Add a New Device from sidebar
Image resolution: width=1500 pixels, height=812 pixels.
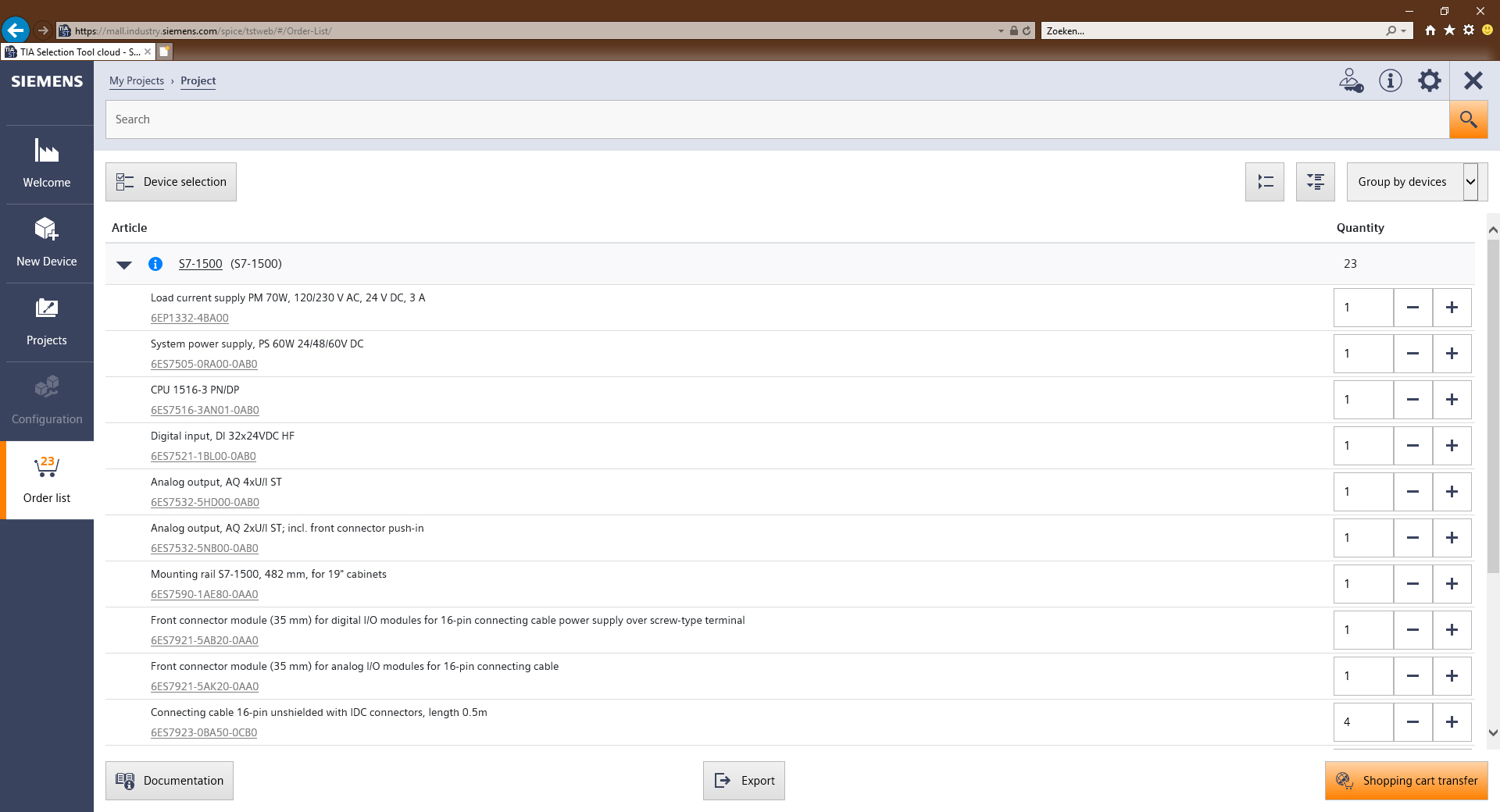47,243
